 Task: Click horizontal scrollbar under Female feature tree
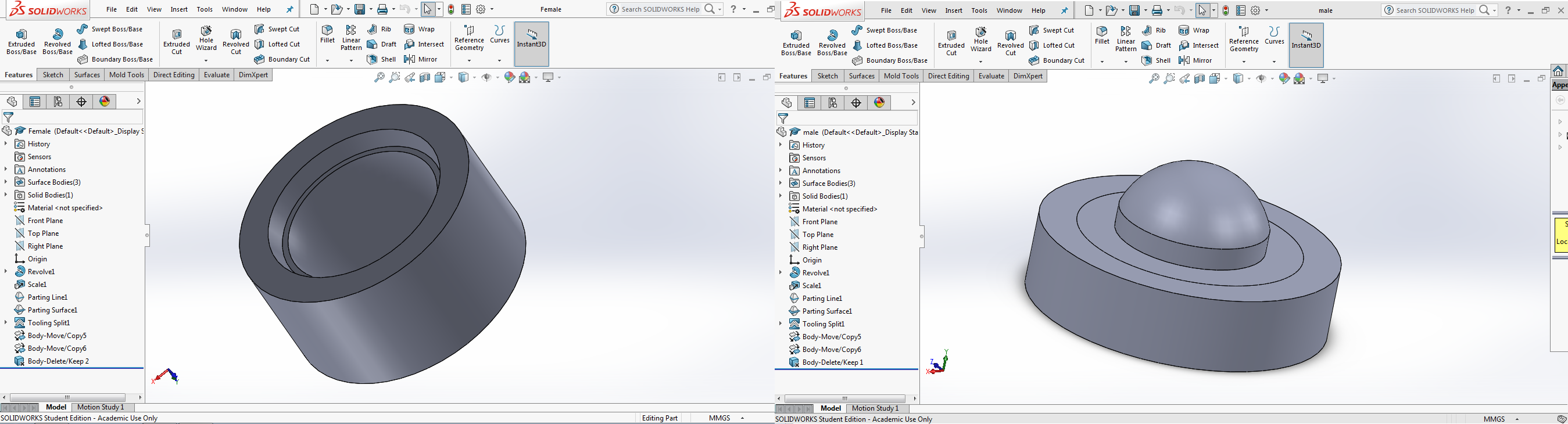coord(67,398)
